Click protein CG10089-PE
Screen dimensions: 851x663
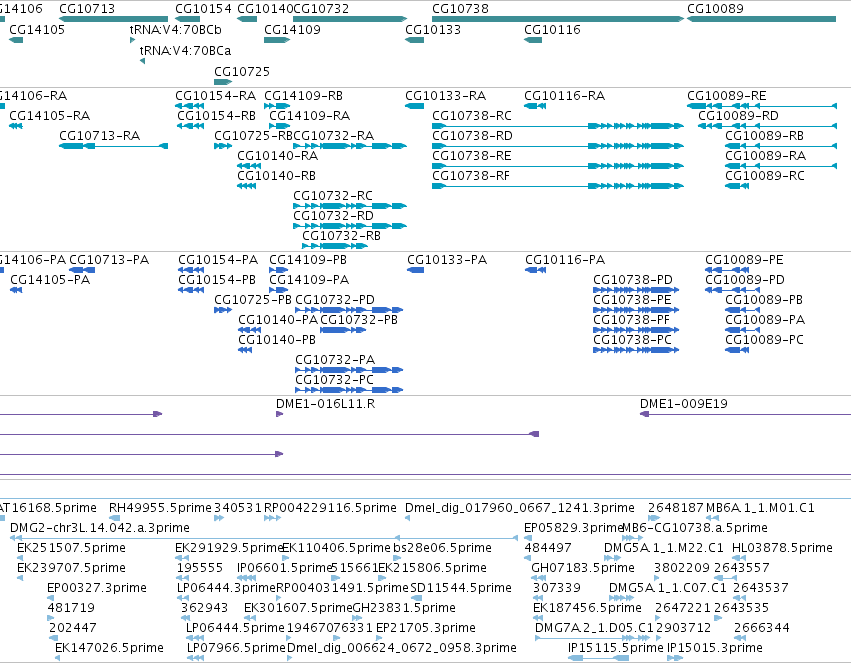click(744, 260)
